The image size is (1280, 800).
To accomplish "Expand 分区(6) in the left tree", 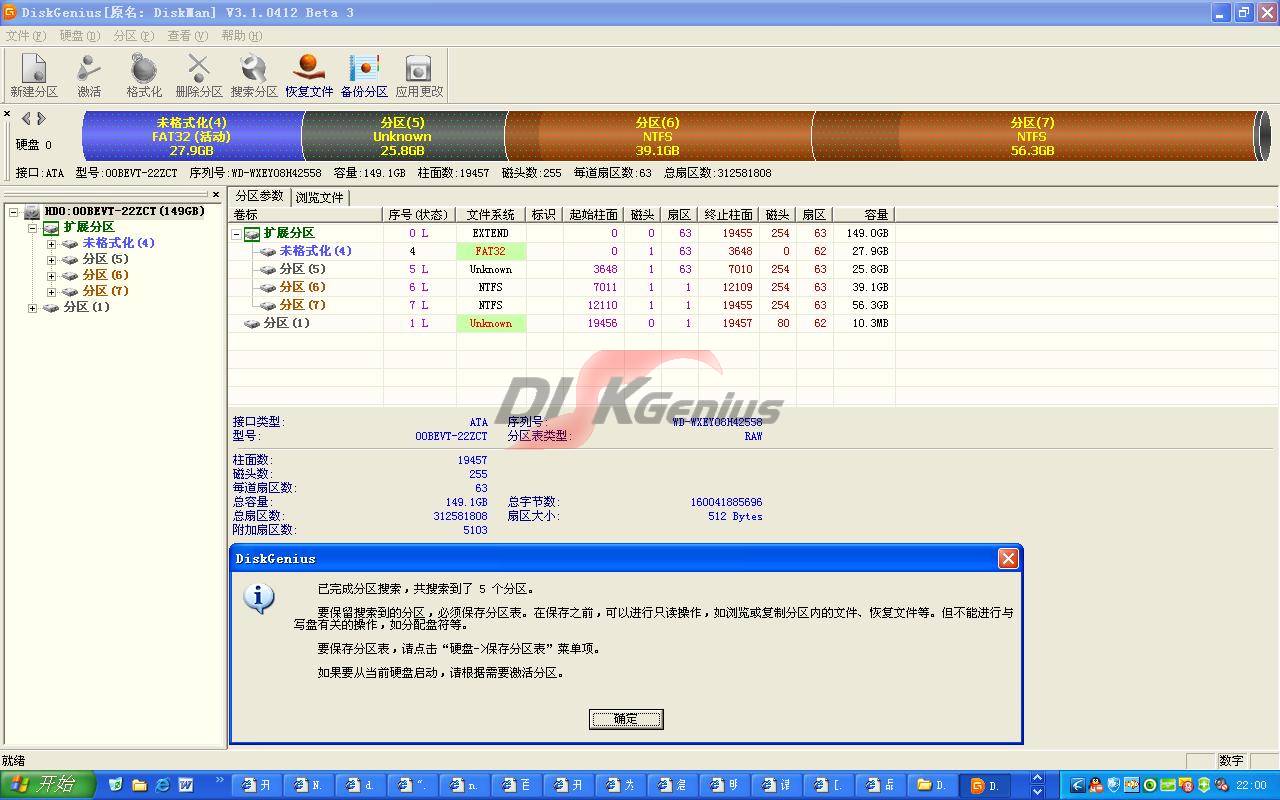I will (x=51, y=276).
